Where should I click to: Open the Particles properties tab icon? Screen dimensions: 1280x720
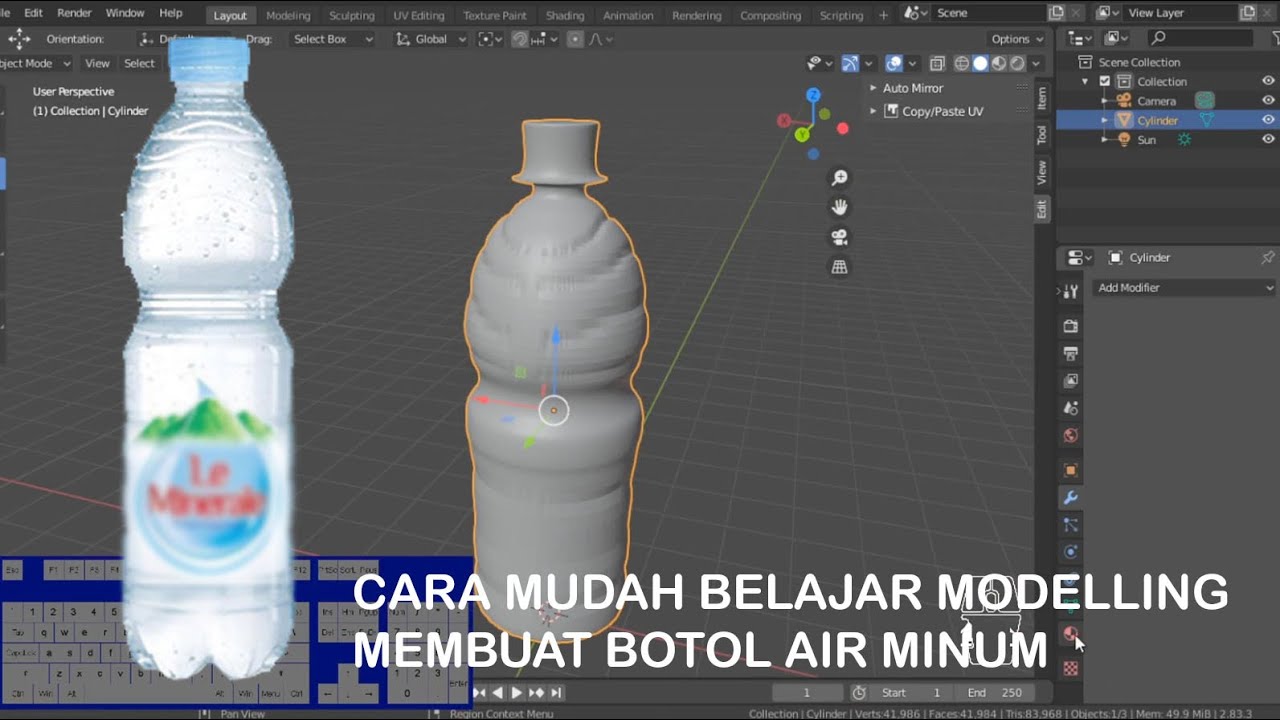pyautogui.click(x=1070, y=524)
